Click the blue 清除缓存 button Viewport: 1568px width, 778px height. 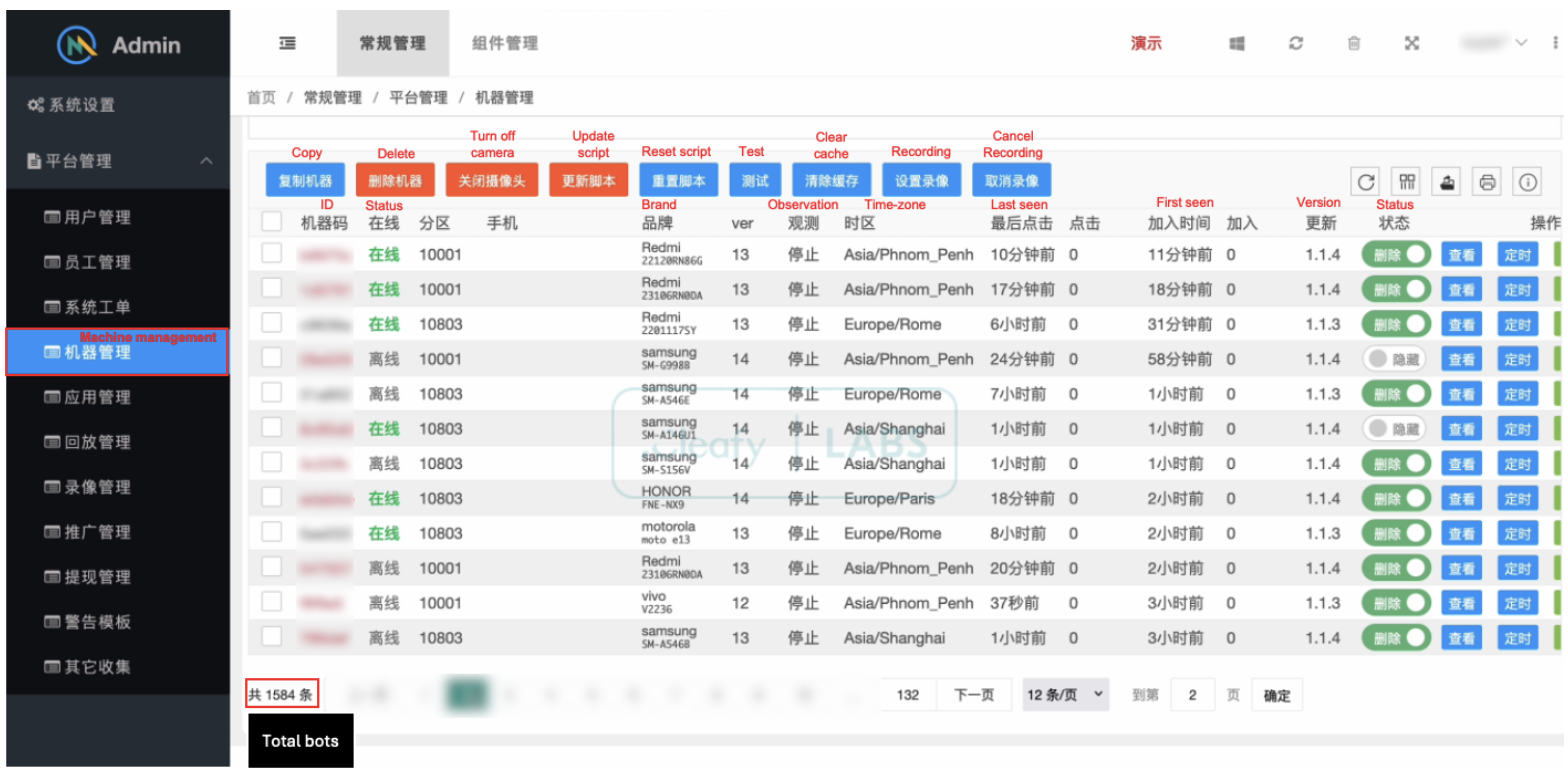tap(831, 181)
